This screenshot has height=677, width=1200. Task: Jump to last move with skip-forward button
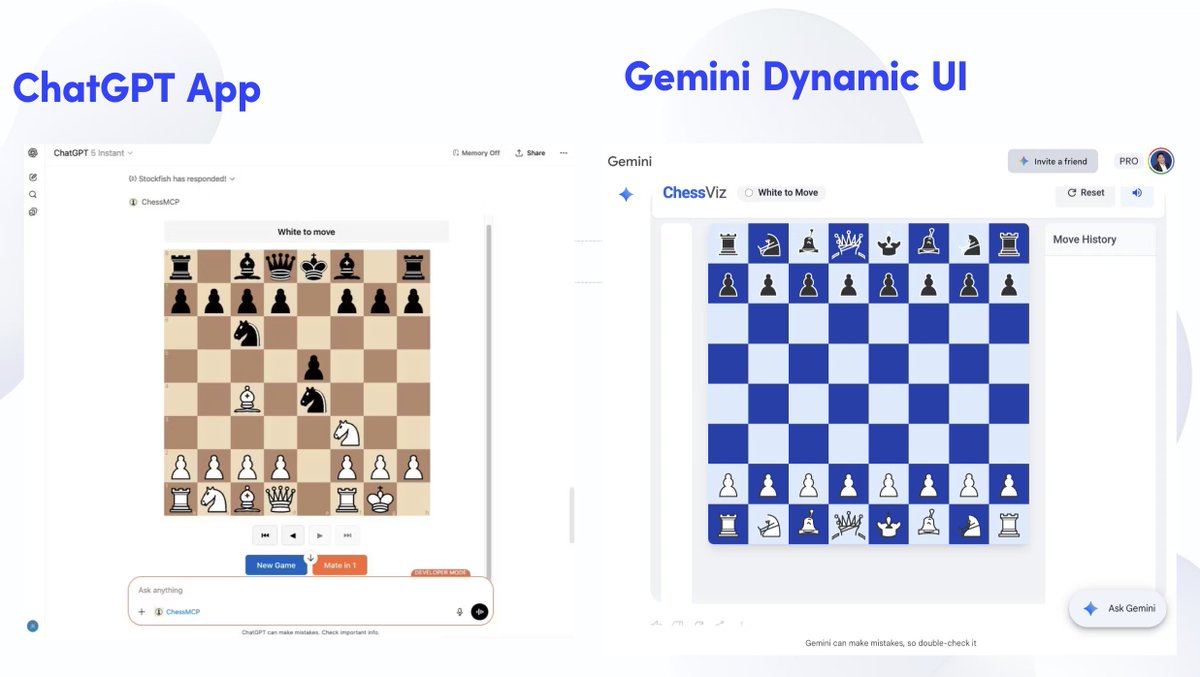pos(347,535)
